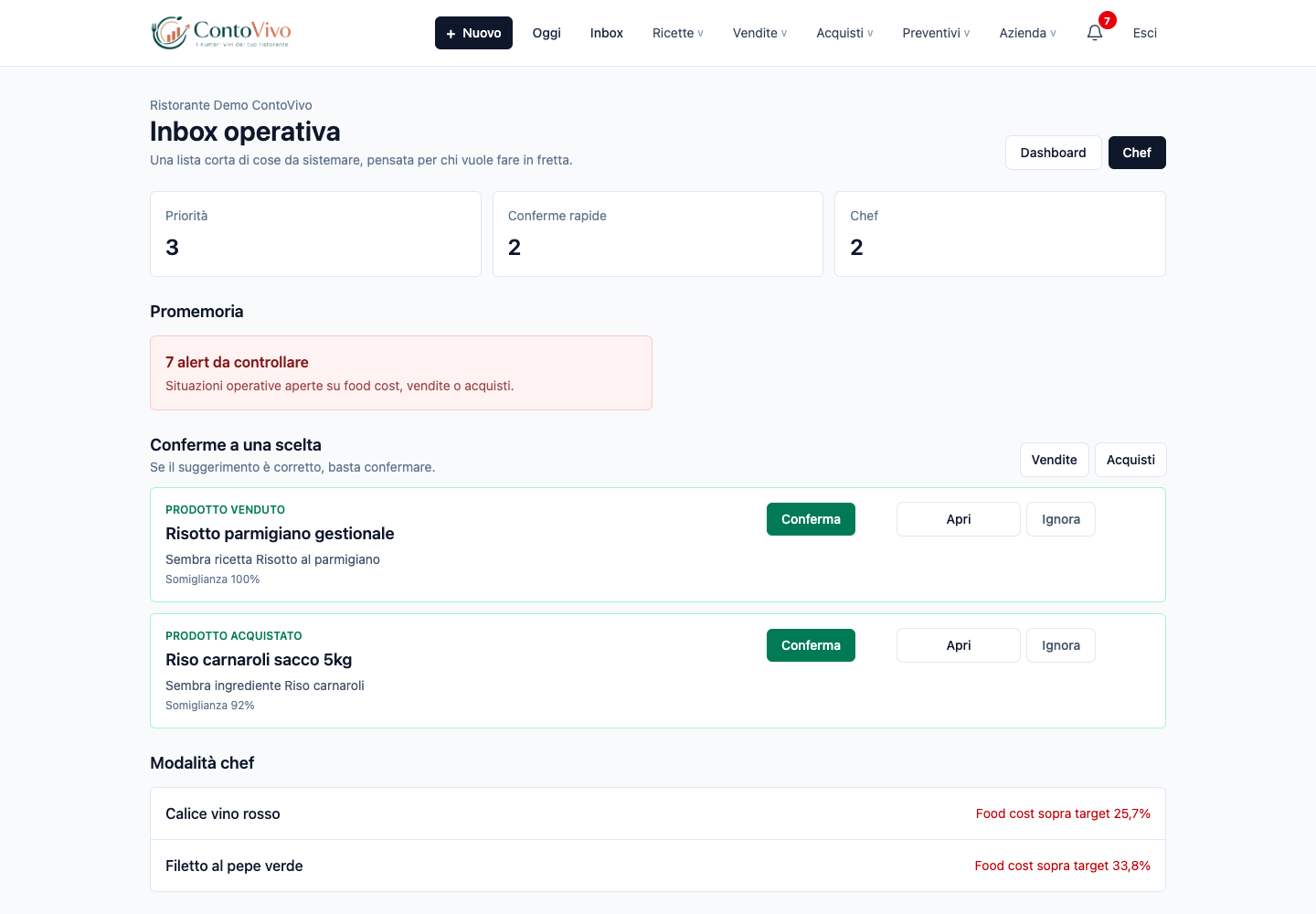Confirm the Risotto parmigiano gestionale match

click(x=811, y=519)
